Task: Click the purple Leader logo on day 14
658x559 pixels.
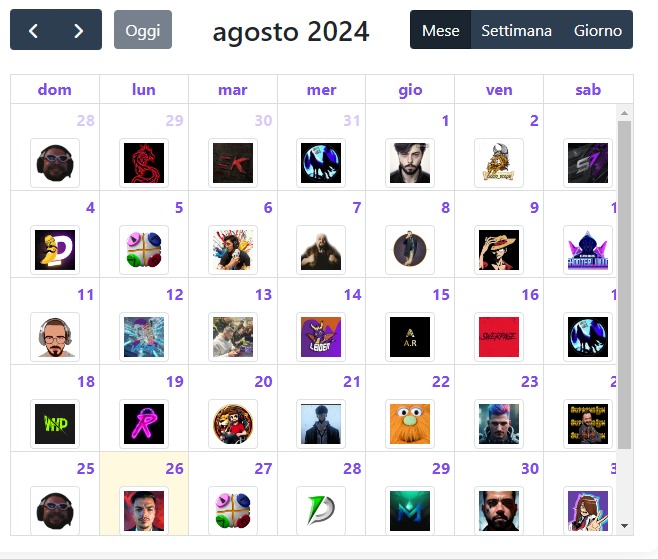Action: [321, 337]
